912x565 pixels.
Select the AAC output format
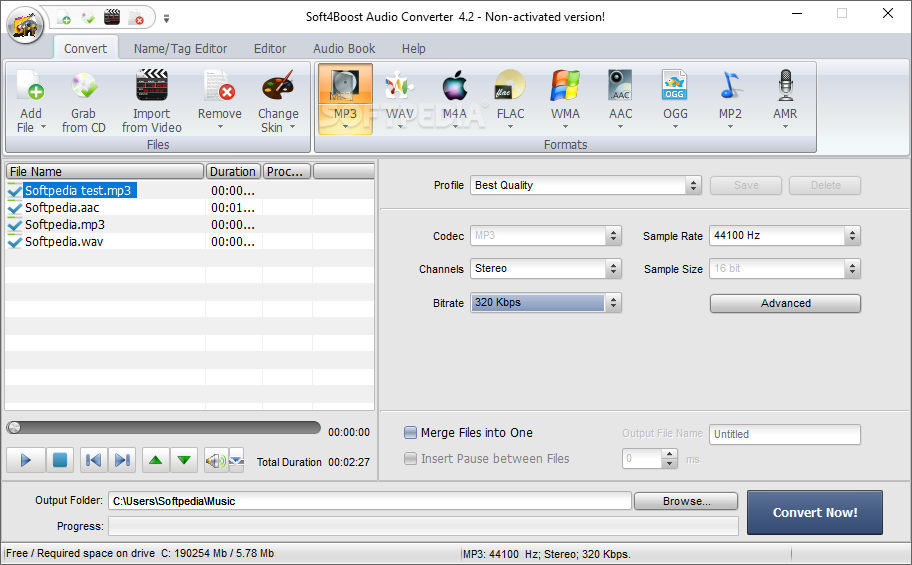point(620,98)
